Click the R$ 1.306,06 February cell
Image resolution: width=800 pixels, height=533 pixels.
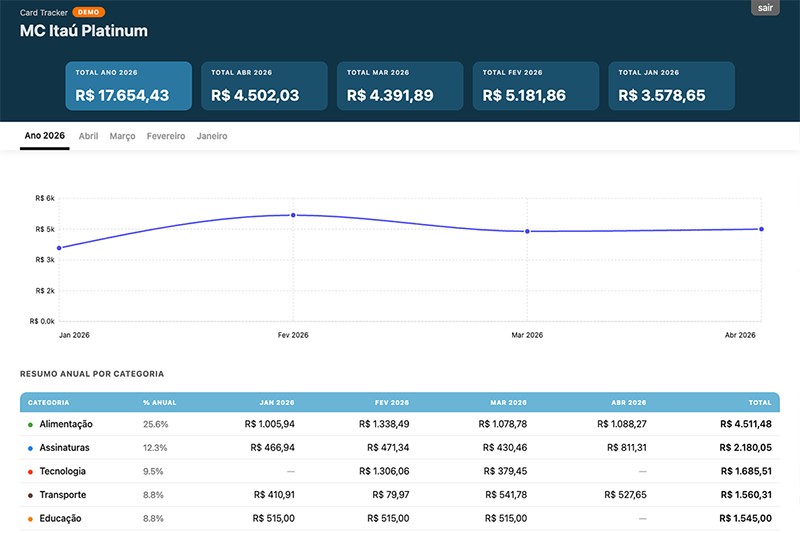[384, 471]
